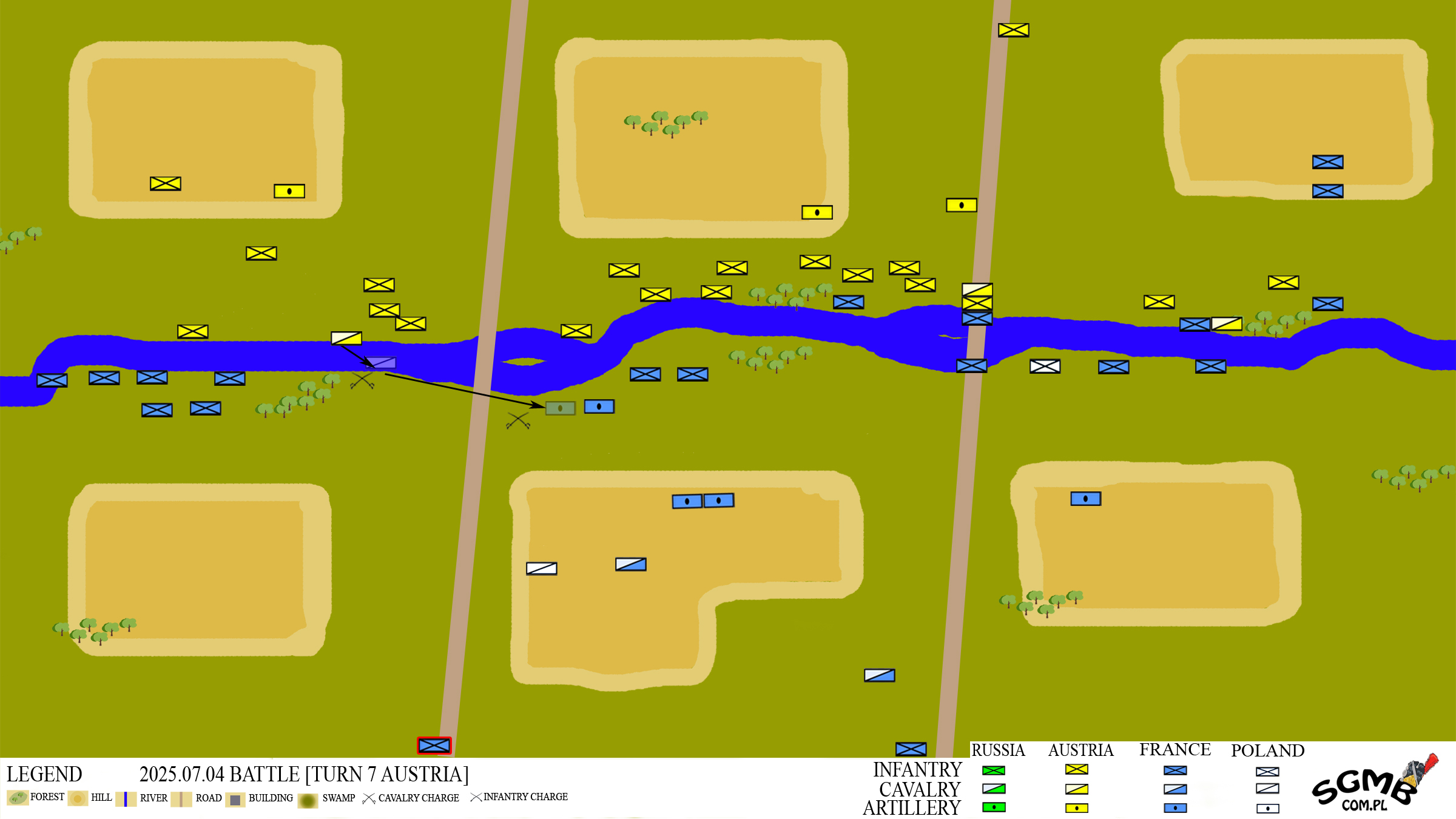Click the FRANCE column heading

1175,750
